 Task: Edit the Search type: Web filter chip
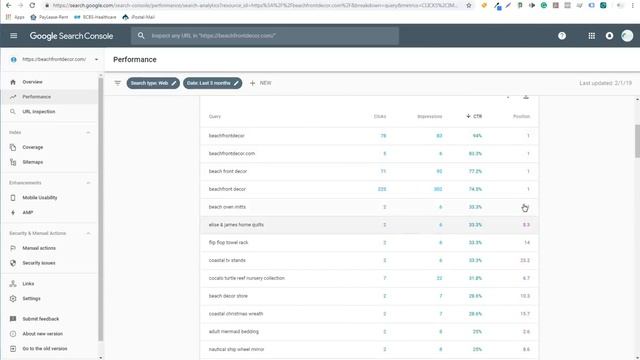click(153, 83)
